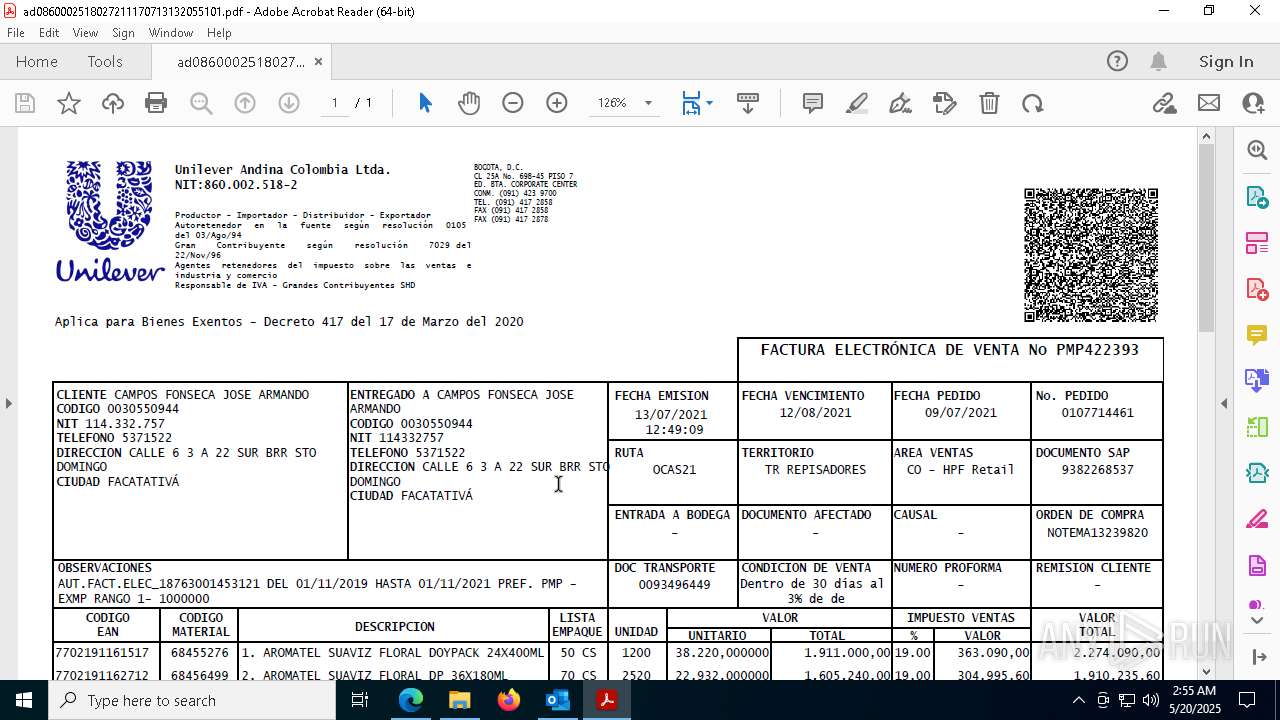
Task: Collapse the right tools pane with the arrow-bar icon
Action: [x=1257, y=657]
